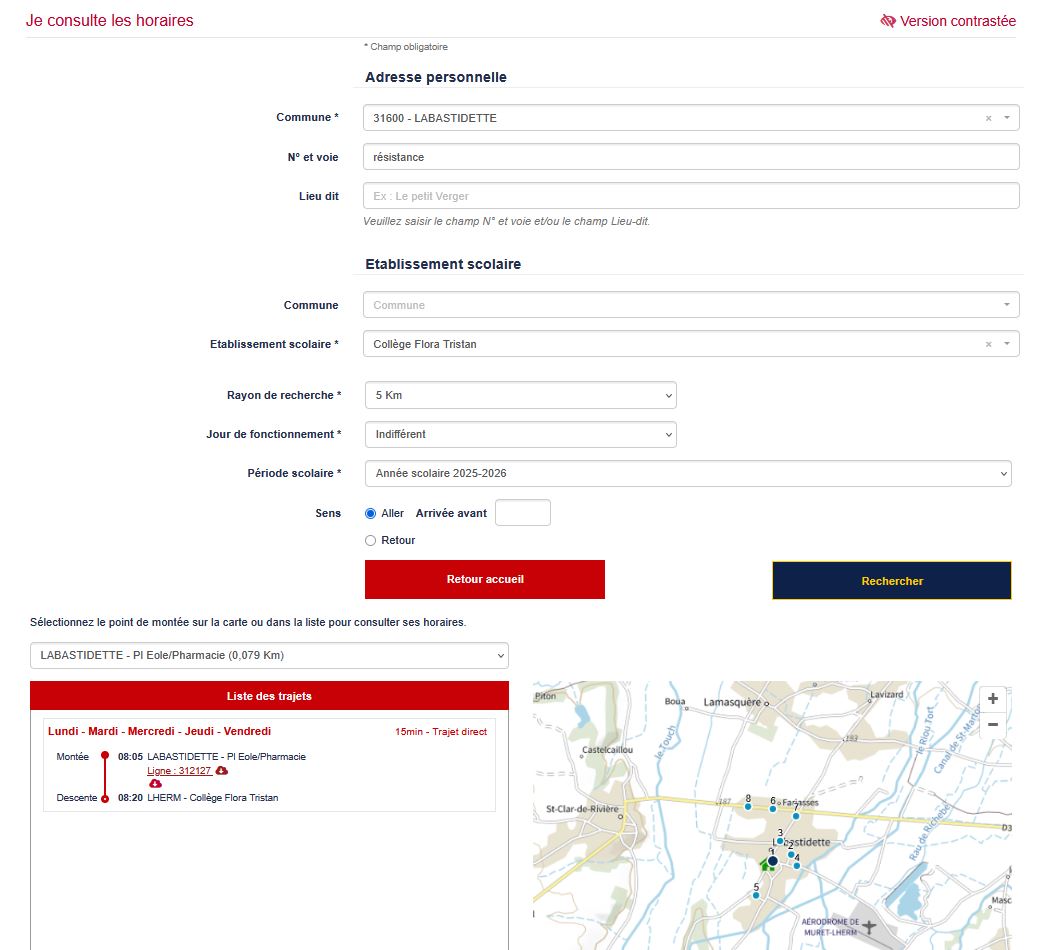The height and width of the screenshot is (950, 1048).
Task: Click the Version contrastée link text
Action: click(957, 21)
